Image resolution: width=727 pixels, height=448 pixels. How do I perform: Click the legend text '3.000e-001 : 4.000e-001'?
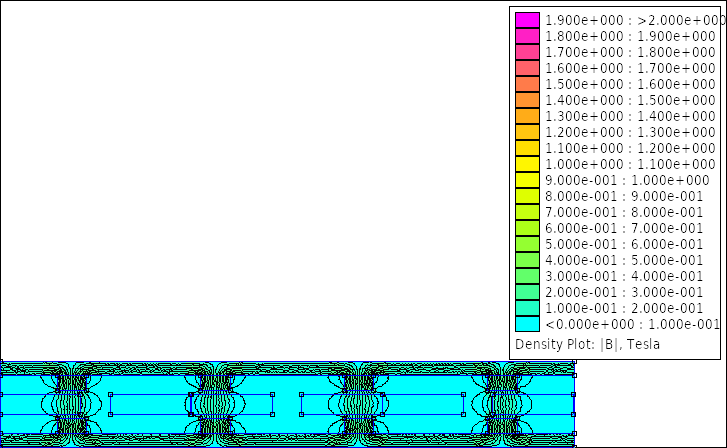tap(624, 276)
